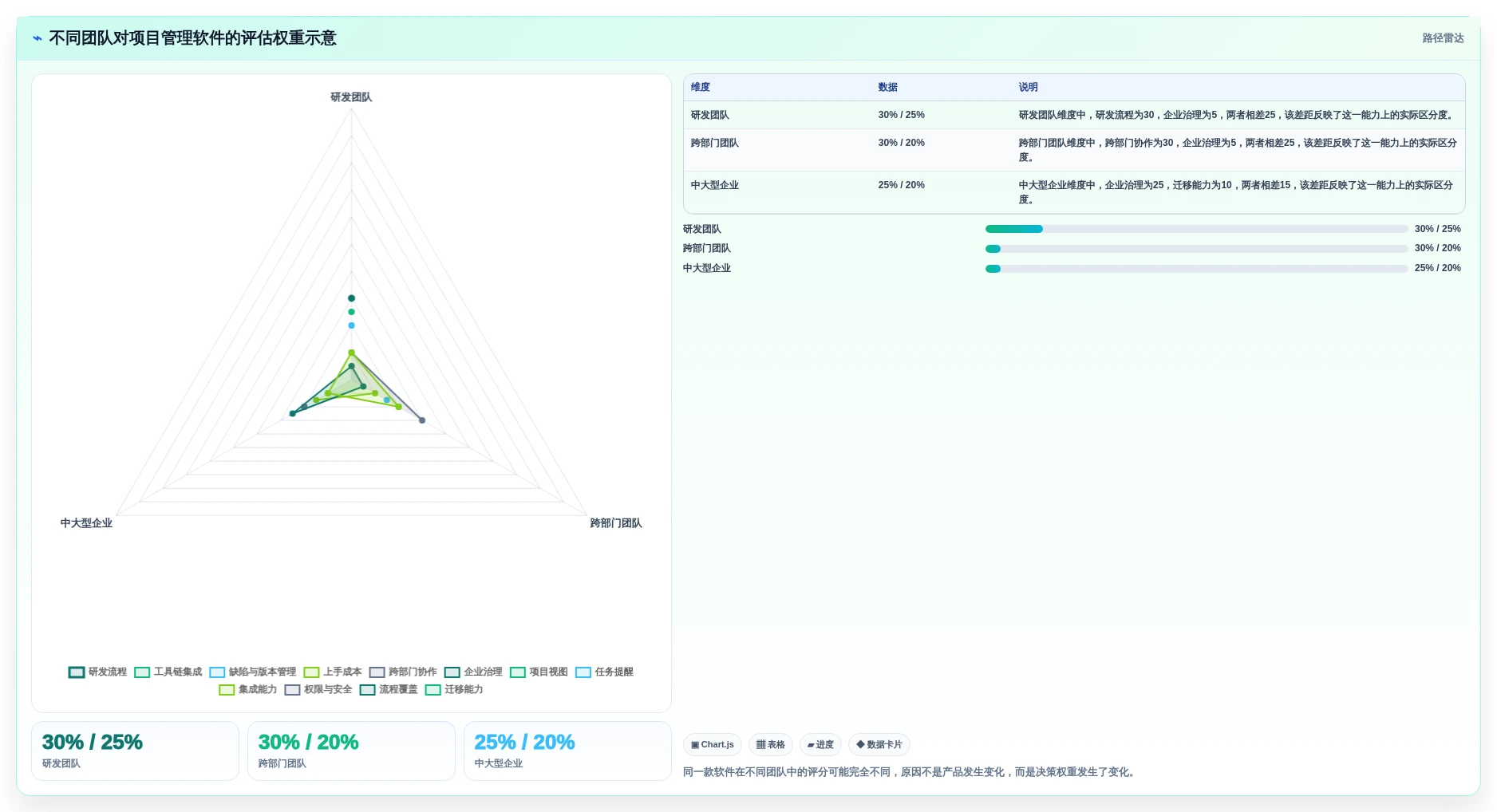Toggle 项目视图 legend item
The width and height of the screenshot is (1497, 812).
click(x=539, y=672)
